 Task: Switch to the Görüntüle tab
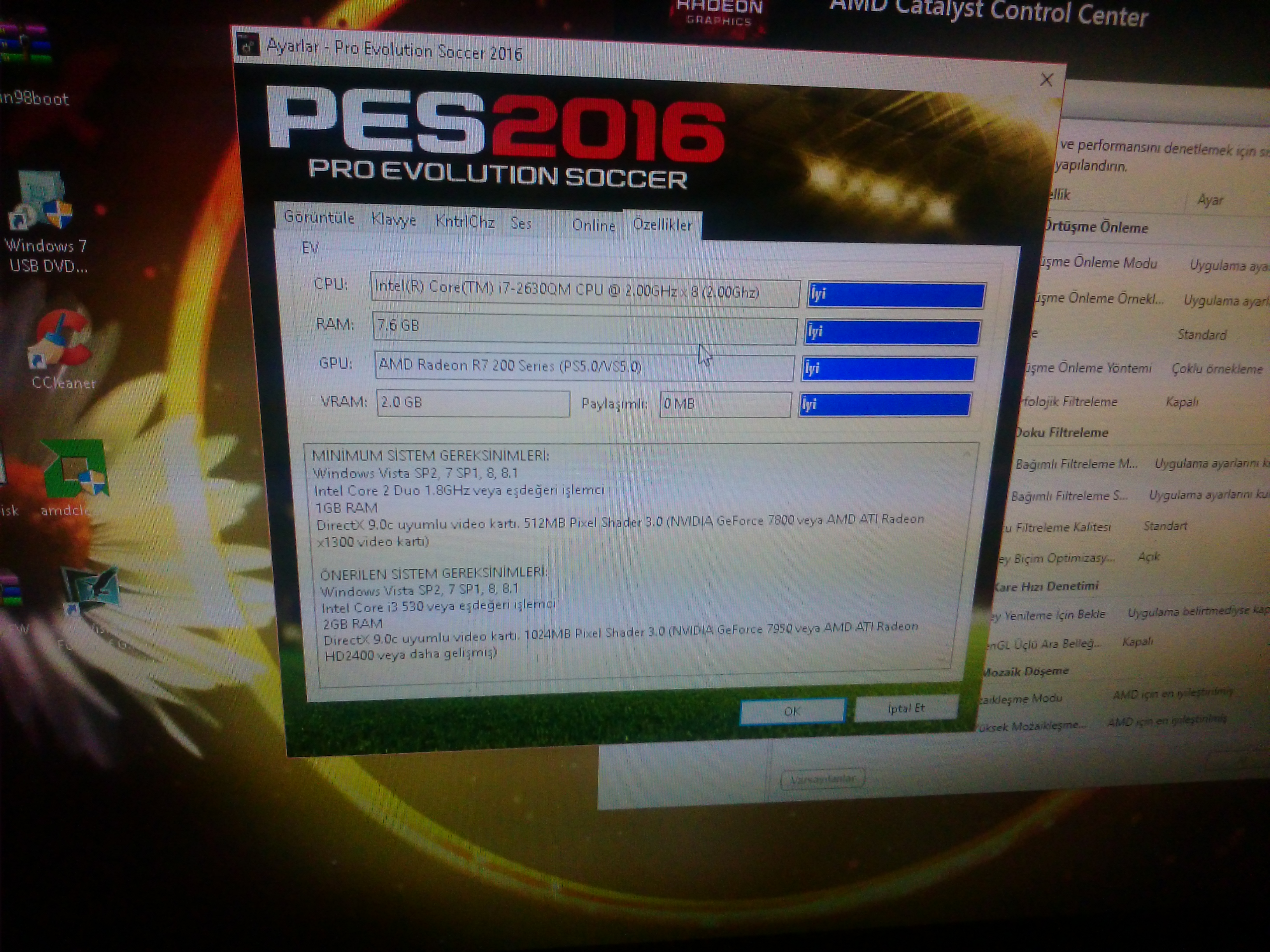coord(319,218)
